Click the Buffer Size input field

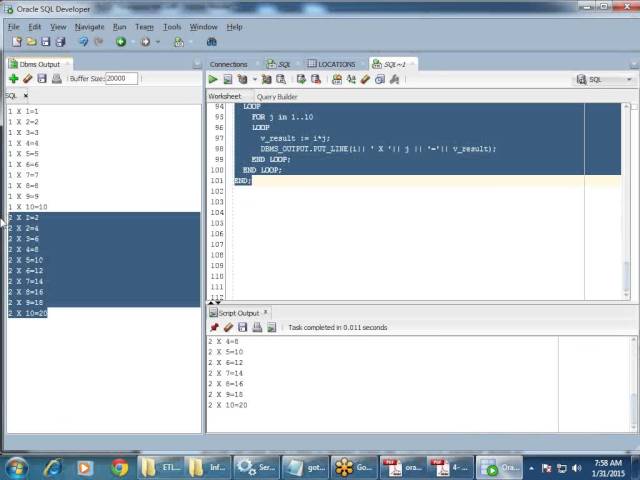[x=122, y=78]
